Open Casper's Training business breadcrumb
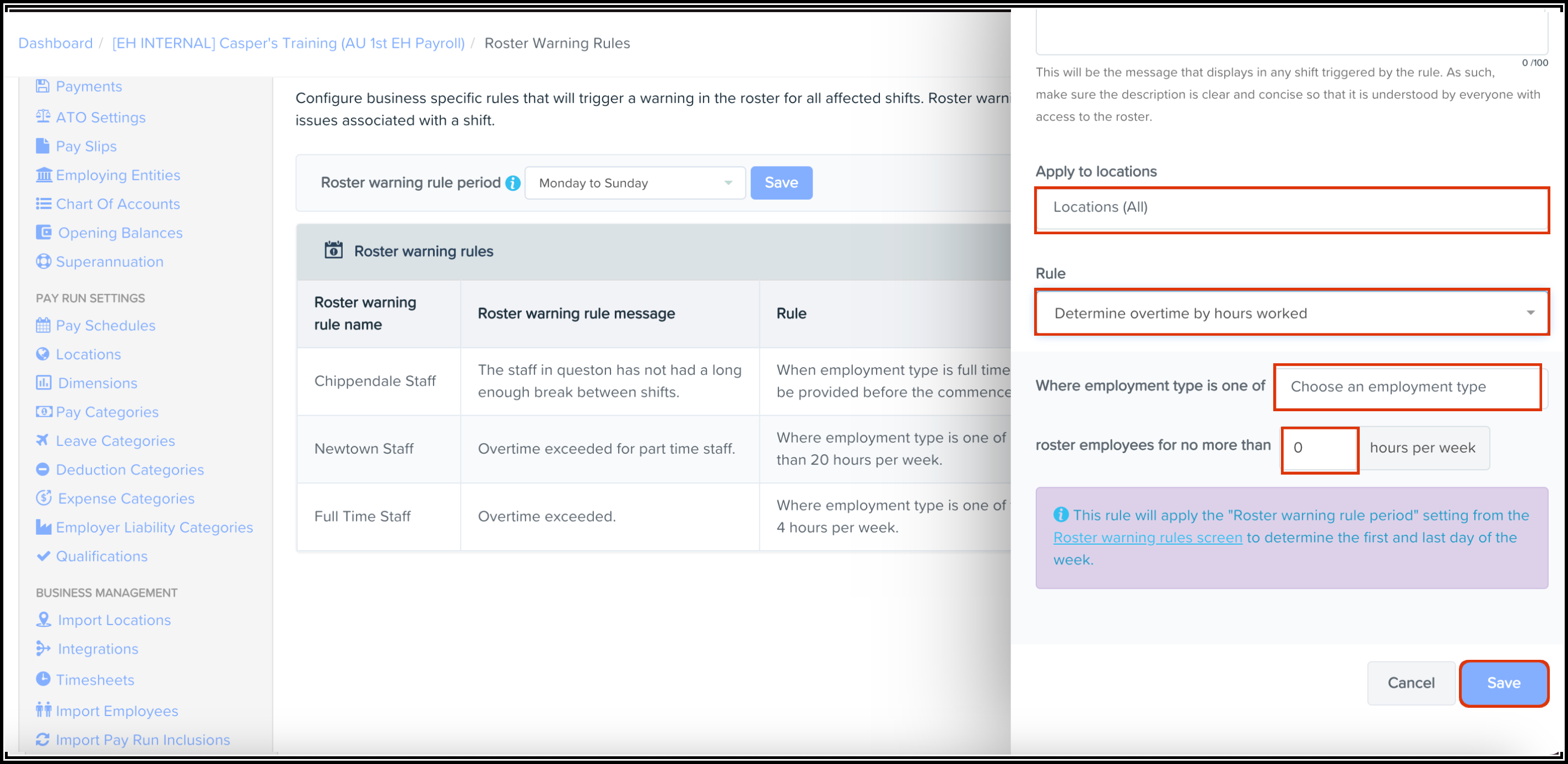The width and height of the screenshot is (1568, 764). (288, 43)
